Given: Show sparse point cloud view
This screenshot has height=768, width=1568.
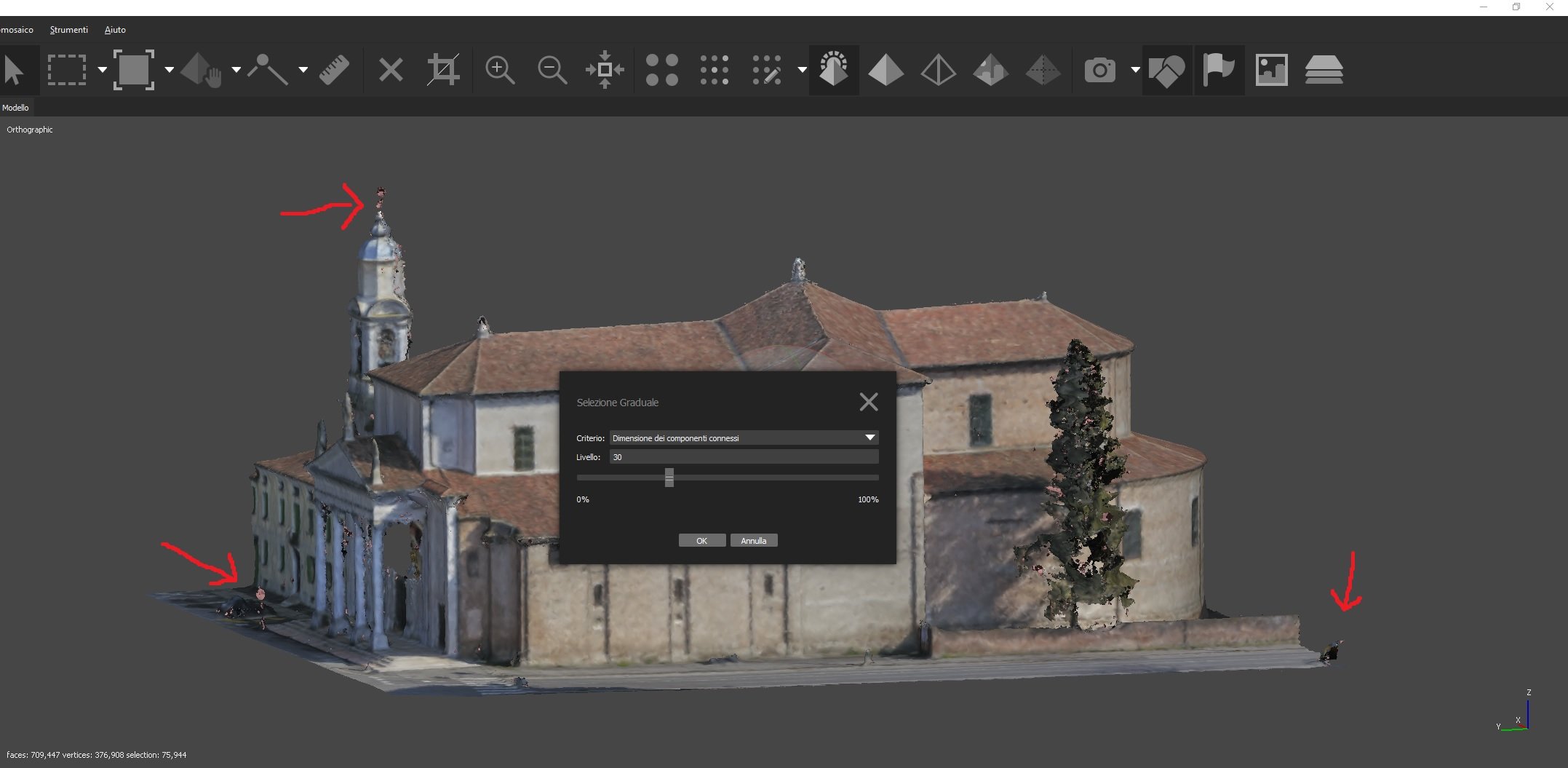Looking at the screenshot, I should [x=662, y=70].
